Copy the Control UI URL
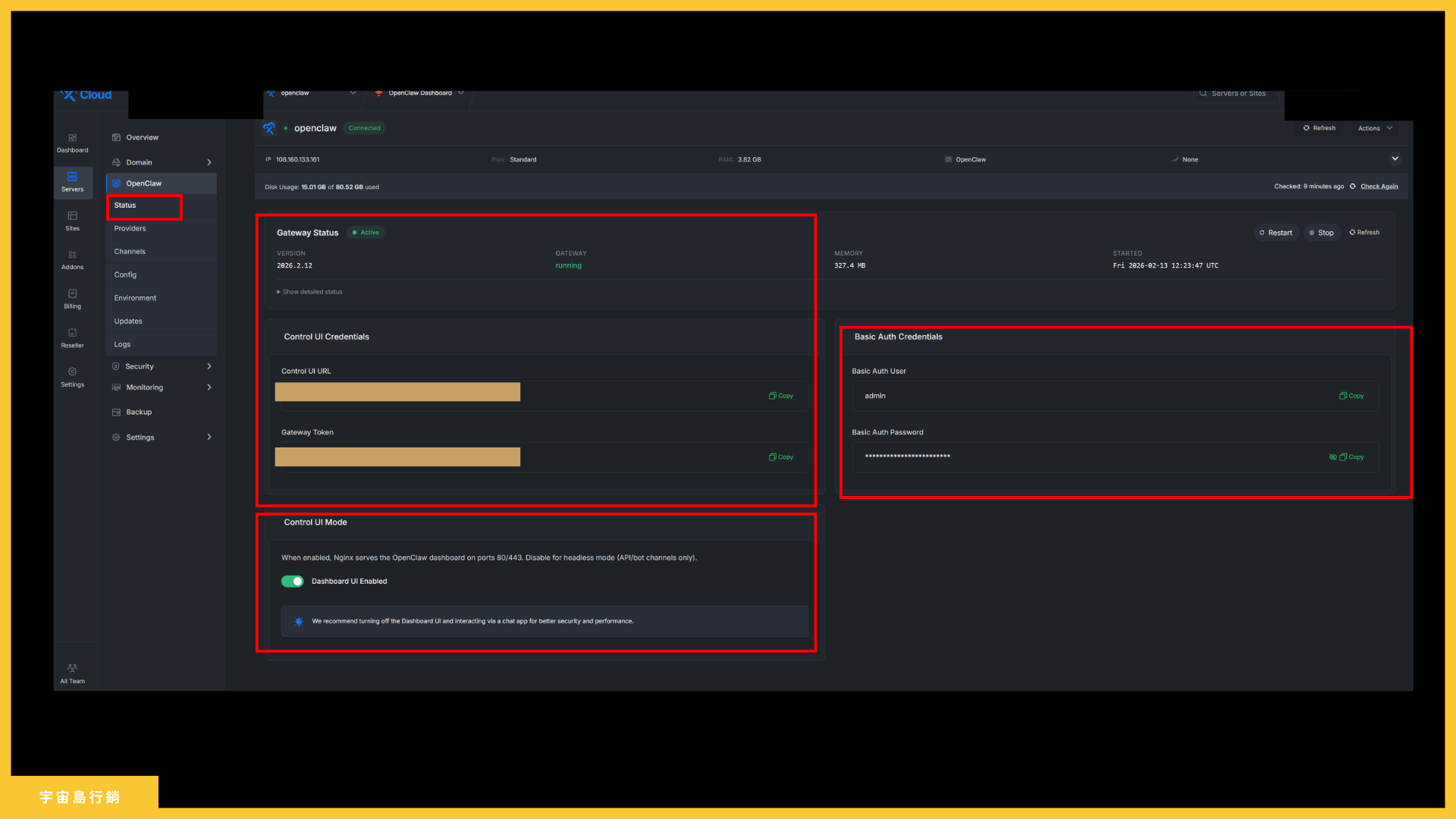Viewport: 1456px width, 819px height. click(x=780, y=395)
